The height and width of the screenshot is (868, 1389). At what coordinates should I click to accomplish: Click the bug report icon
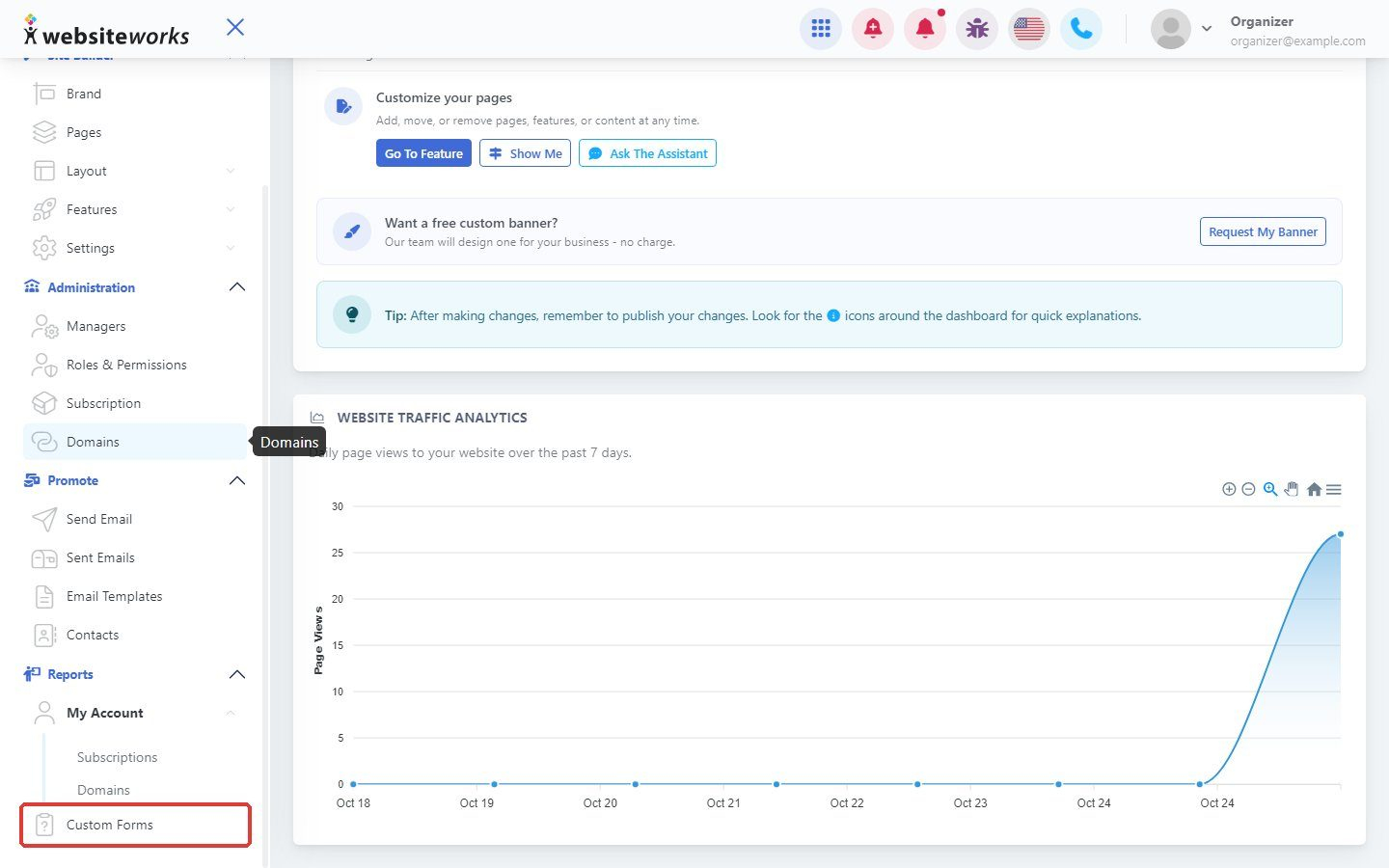point(977,29)
